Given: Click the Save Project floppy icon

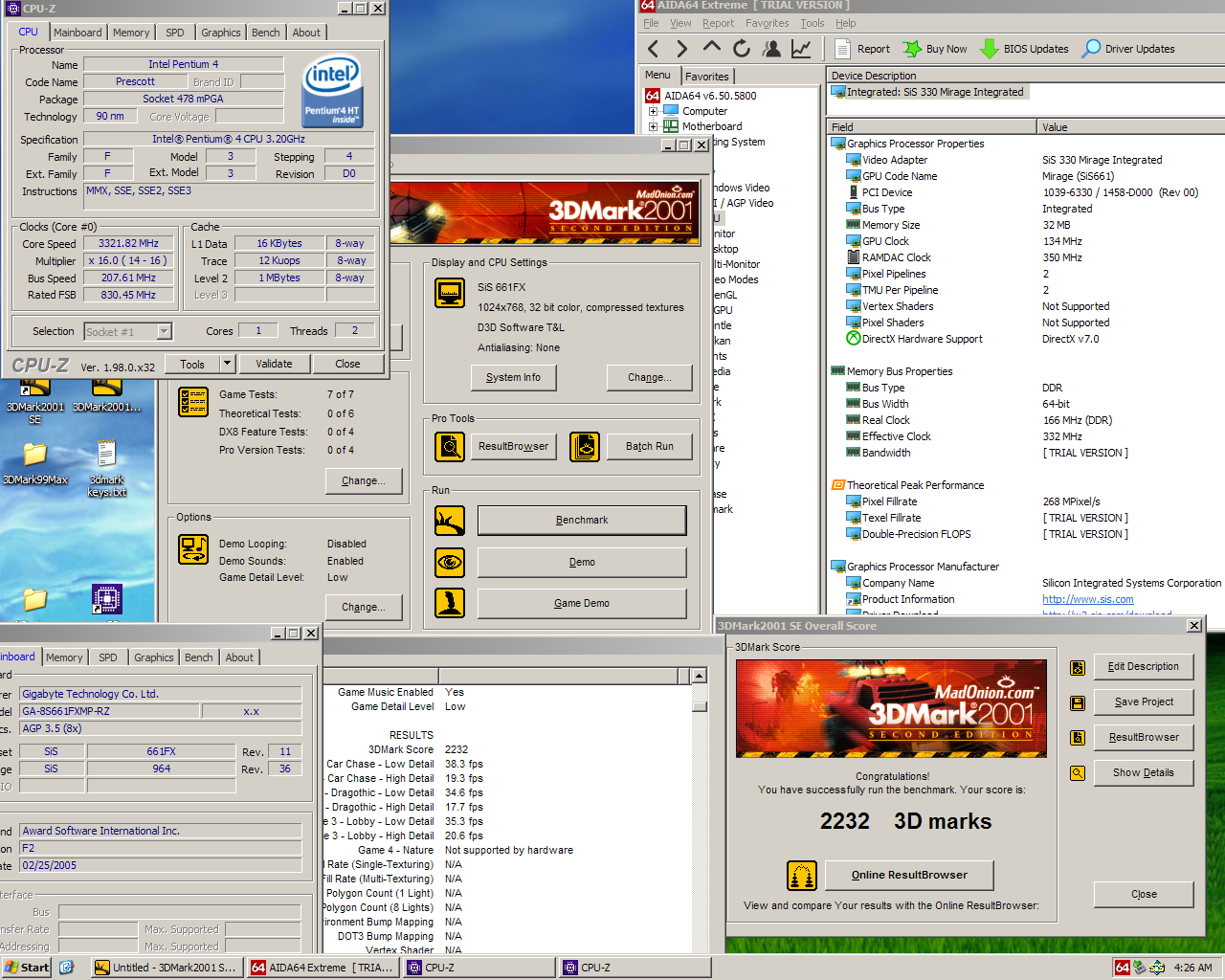Looking at the screenshot, I should pos(1078,702).
